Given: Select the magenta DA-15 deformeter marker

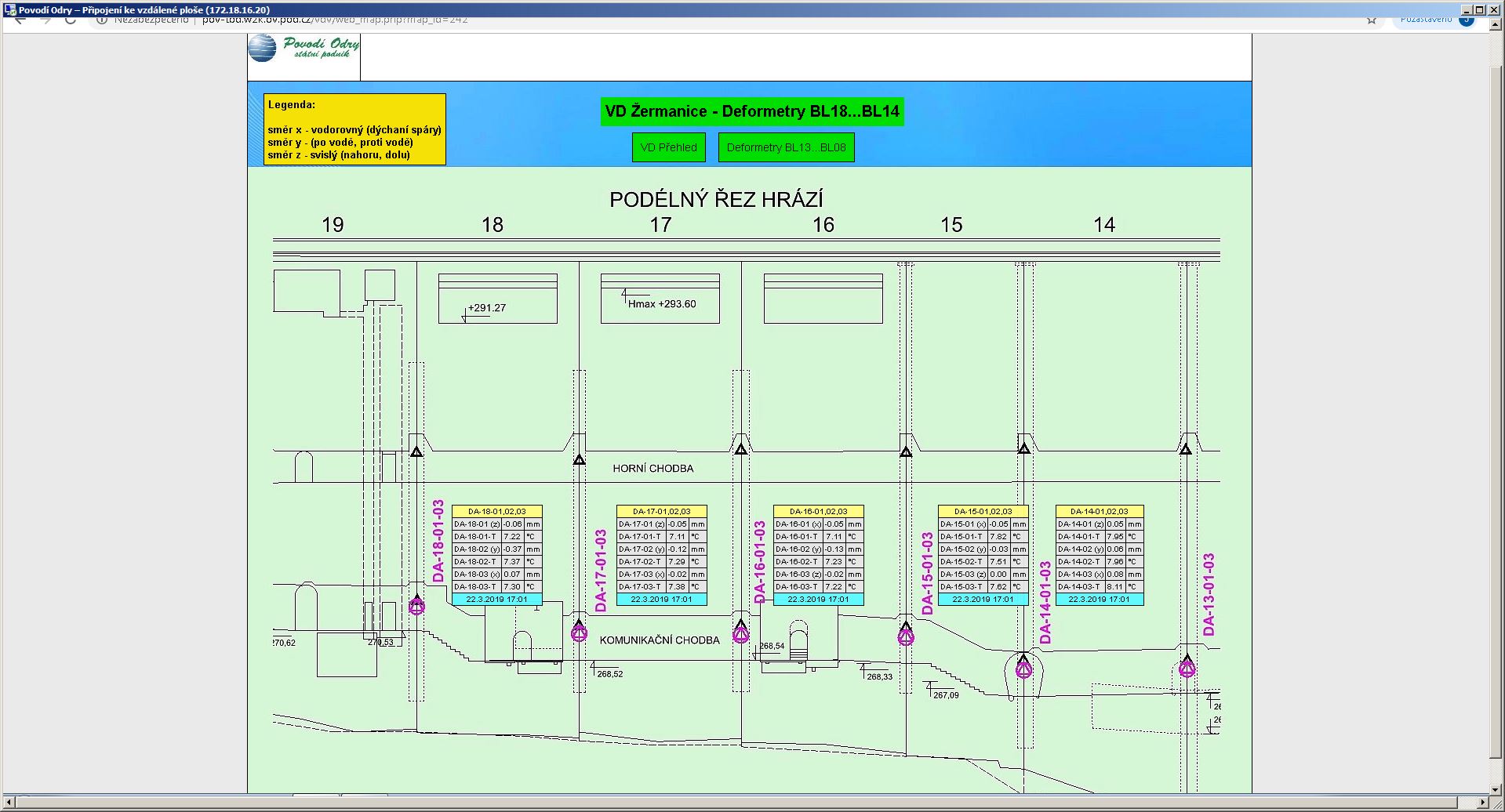Looking at the screenshot, I should pyautogui.click(x=906, y=636).
